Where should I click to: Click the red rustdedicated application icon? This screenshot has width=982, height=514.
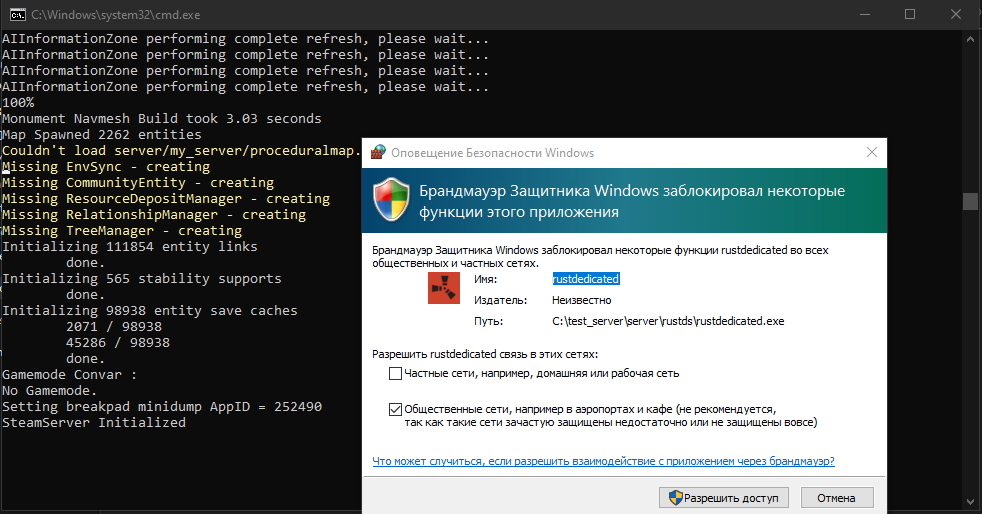[443, 288]
